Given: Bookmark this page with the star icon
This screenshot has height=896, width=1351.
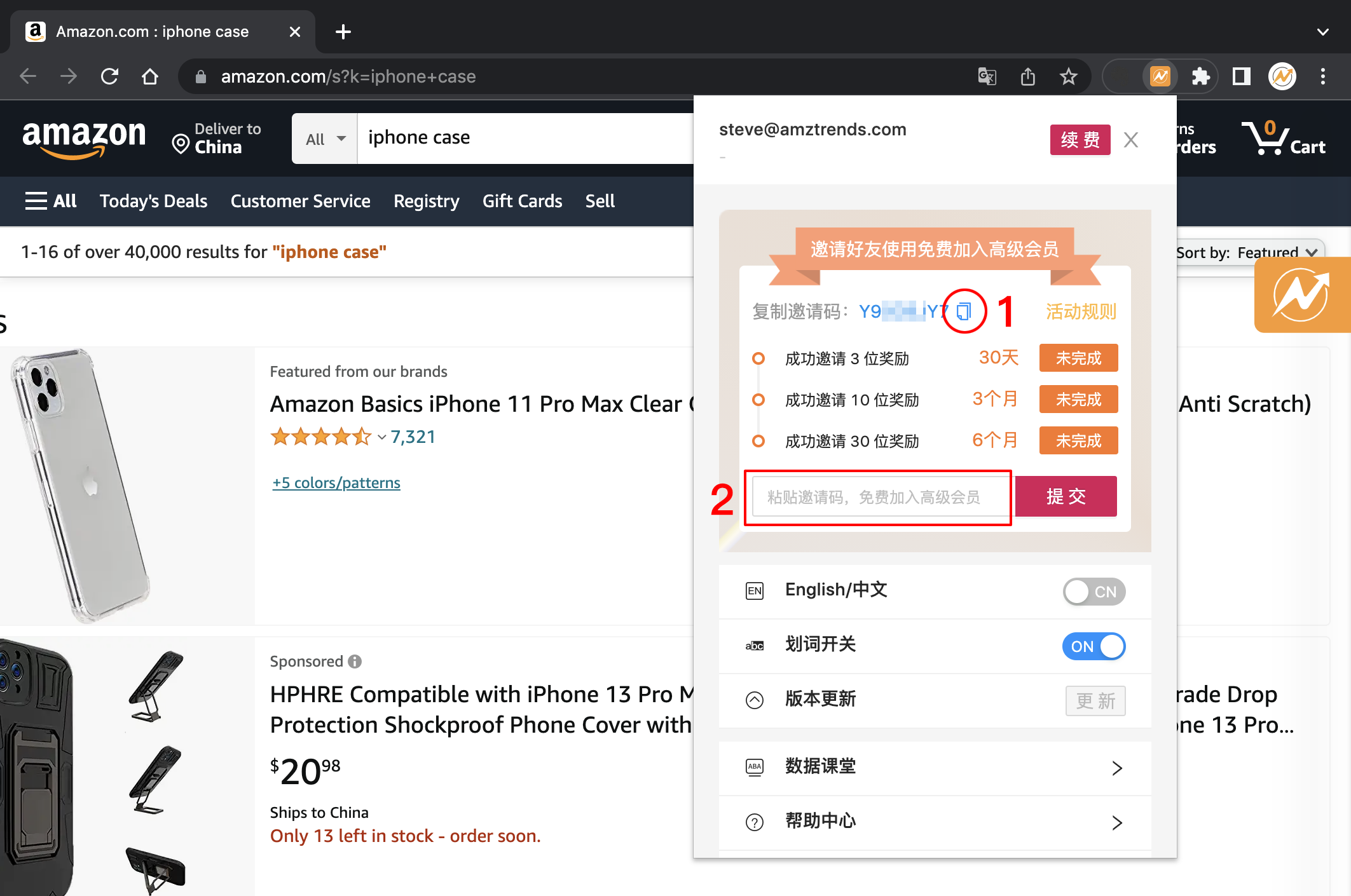Looking at the screenshot, I should coord(1069,77).
